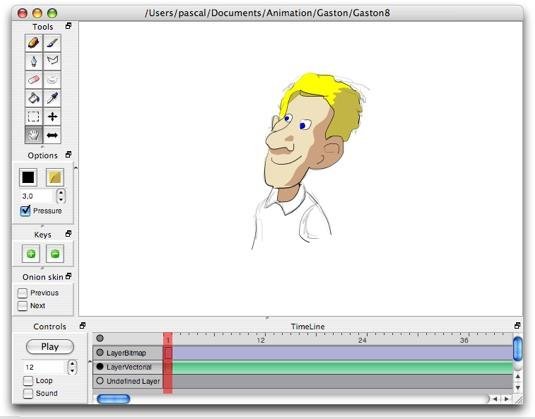Click the frame rate input field

pyautogui.click(x=44, y=367)
